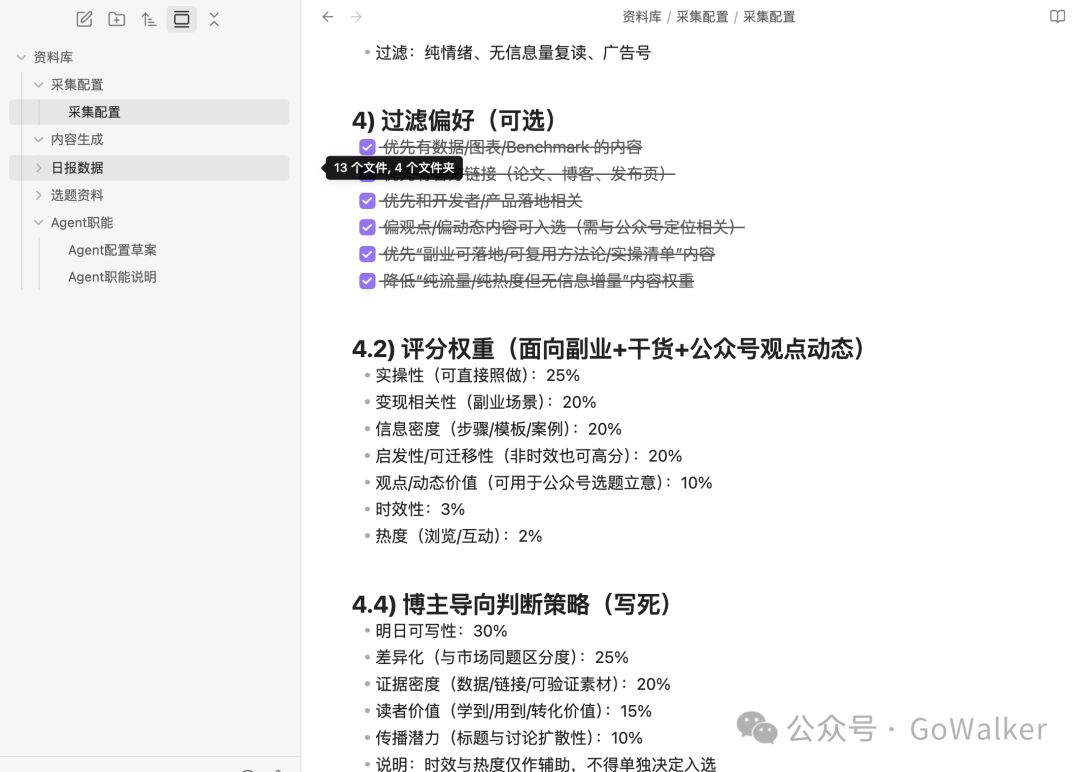Expand the 日报数据 section
The image size is (1080, 772).
[38, 167]
